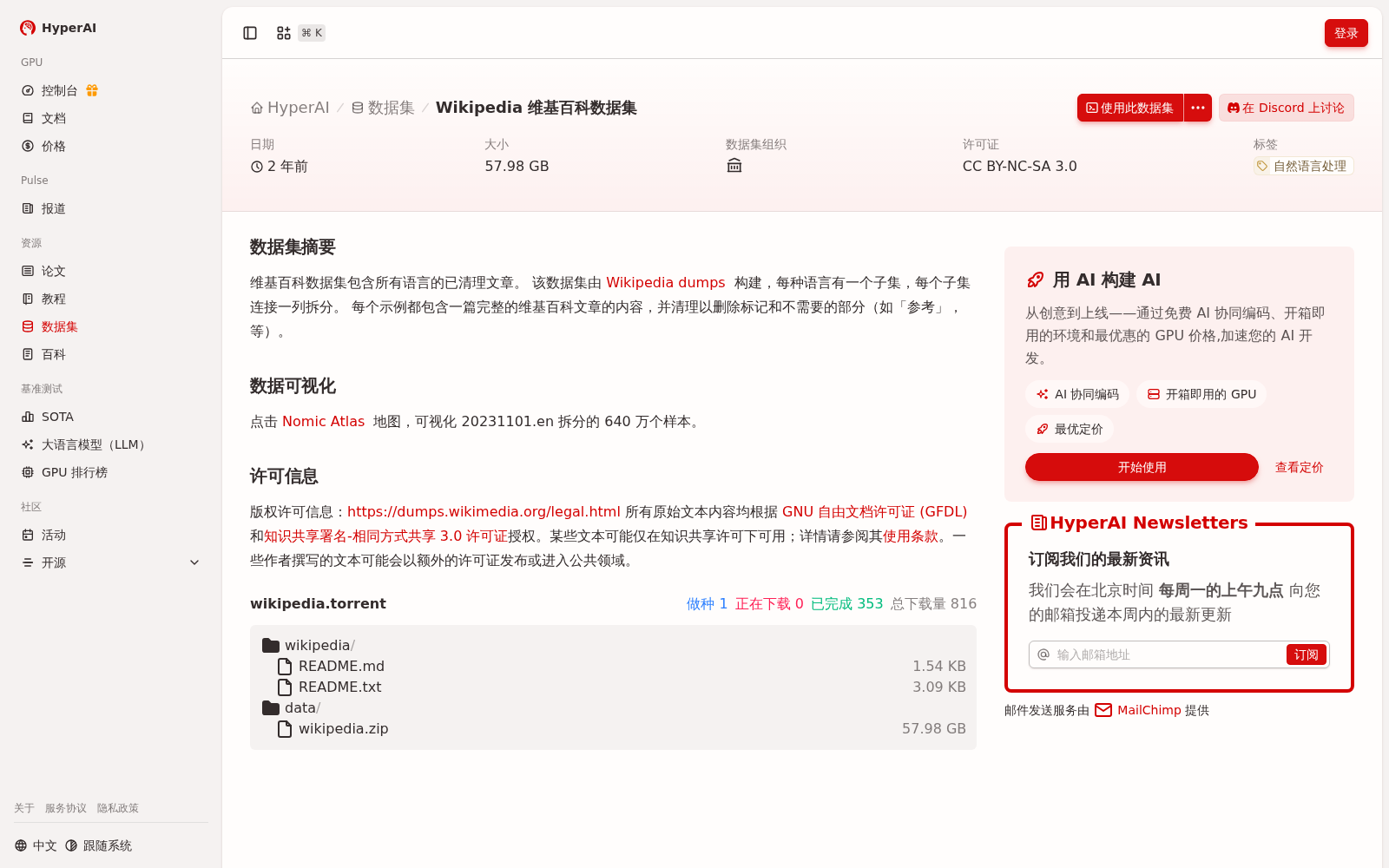The height and width of the screenshot is (868, 1389).
Task: Click the 关于 footer link
Action: (x=24, y=808)
